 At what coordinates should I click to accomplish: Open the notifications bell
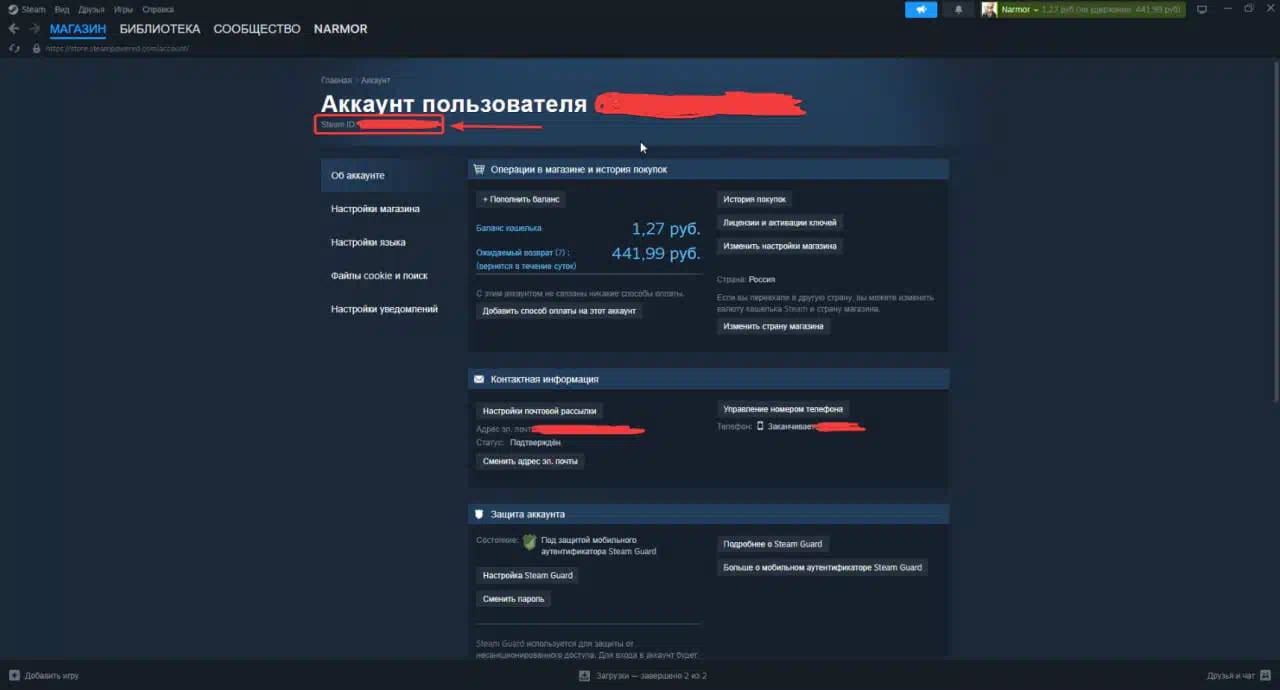(959, 10)
